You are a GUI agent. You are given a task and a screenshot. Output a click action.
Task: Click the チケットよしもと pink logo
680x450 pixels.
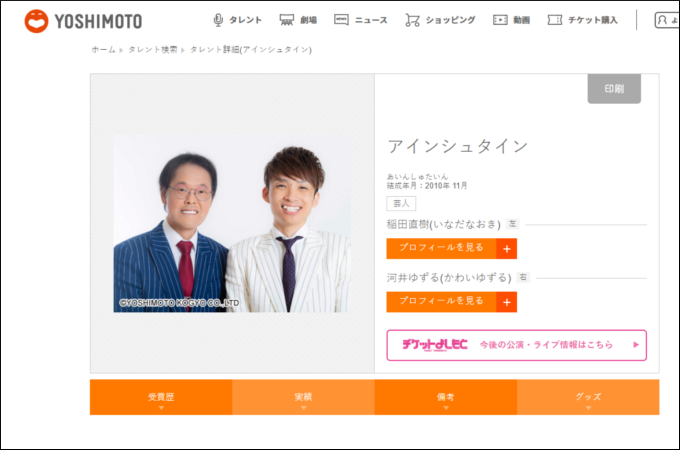click(435, 345)
